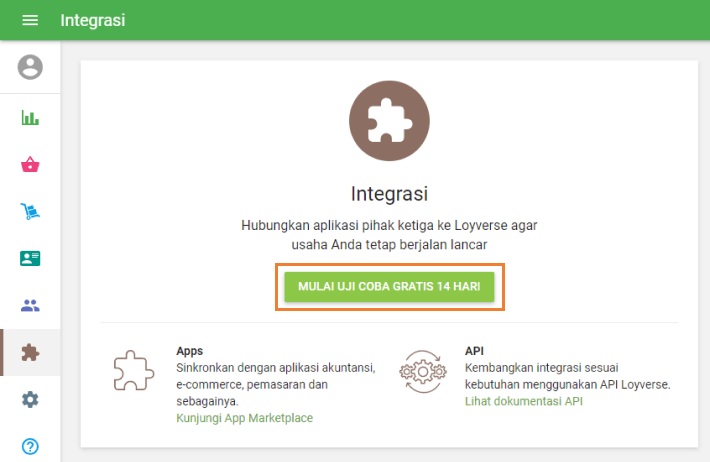Click the Sinkronkan dengan aplikasi akuntansi text
710x462 pixels.
(x=276, y=384)
